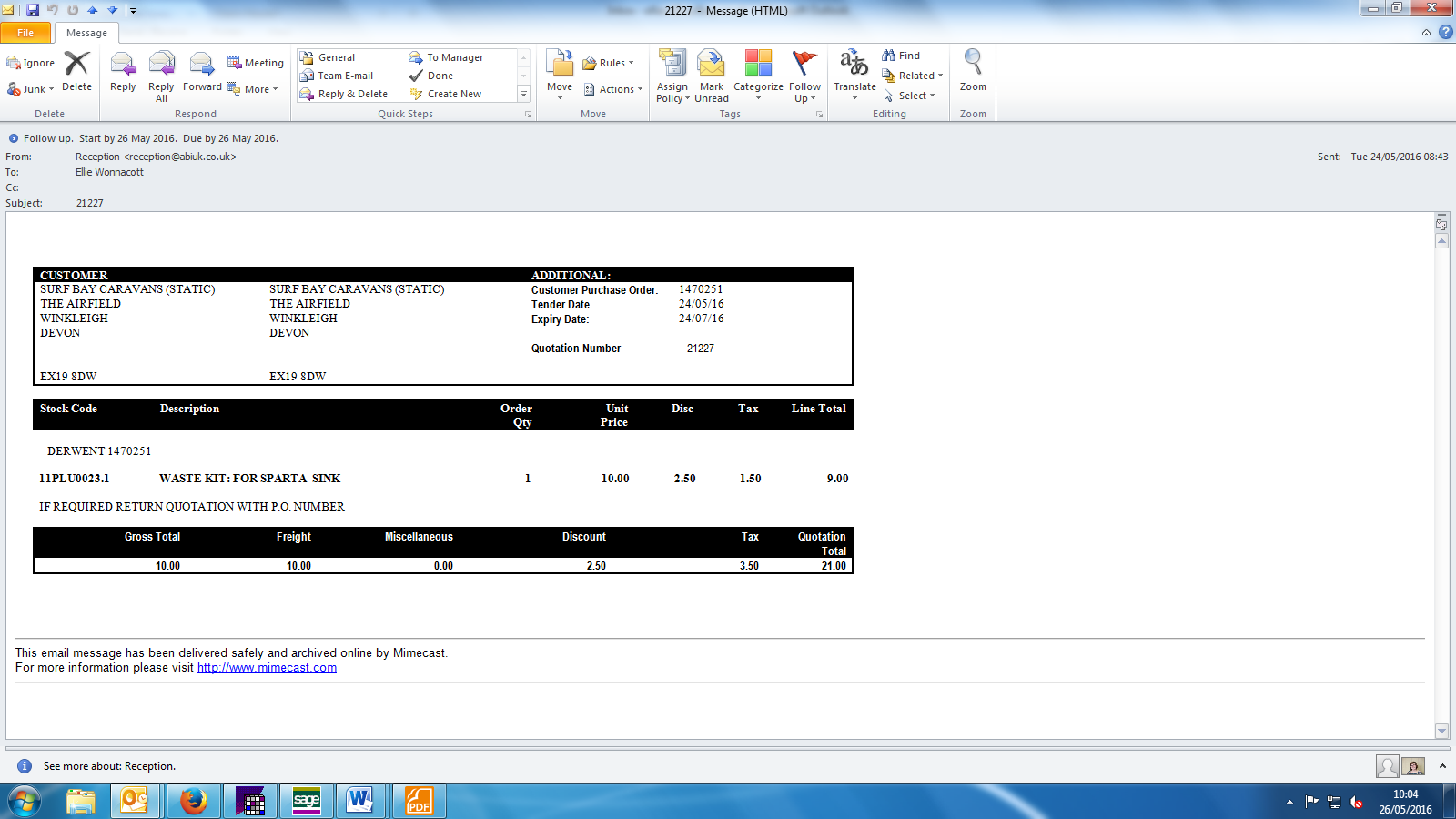
Task: Click the Undo arrow in quick access toolbar
Action: tap(53, 10)
